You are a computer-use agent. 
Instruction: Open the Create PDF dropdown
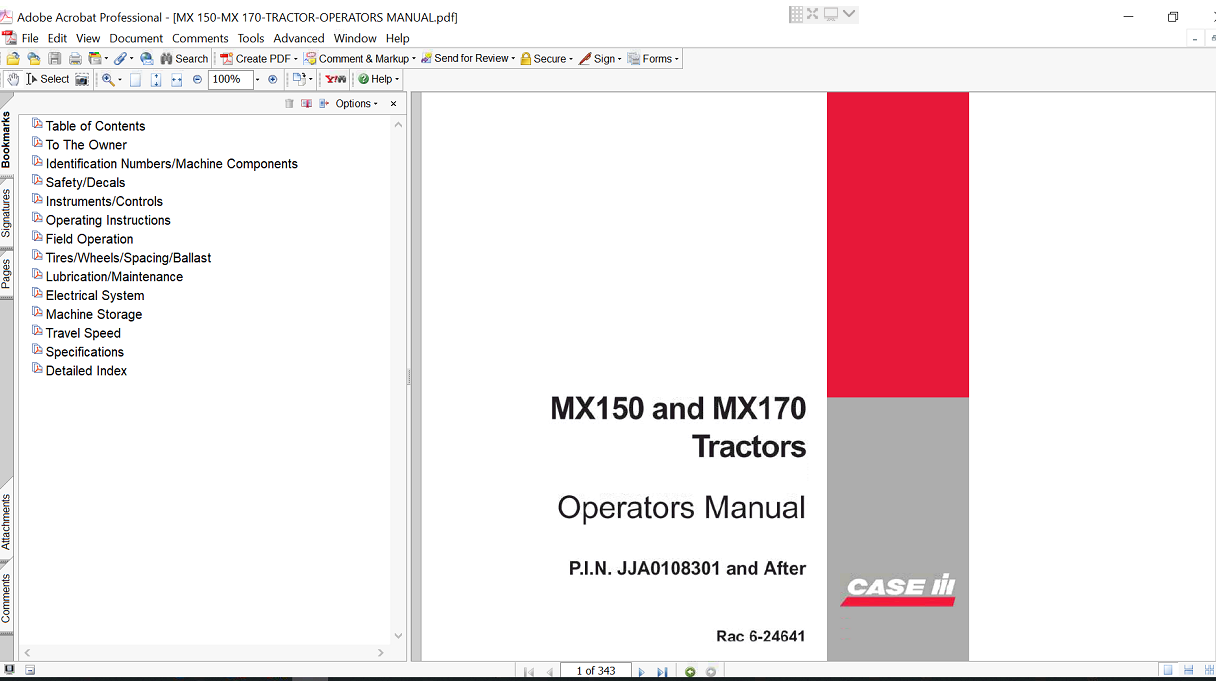pos(259,59)
